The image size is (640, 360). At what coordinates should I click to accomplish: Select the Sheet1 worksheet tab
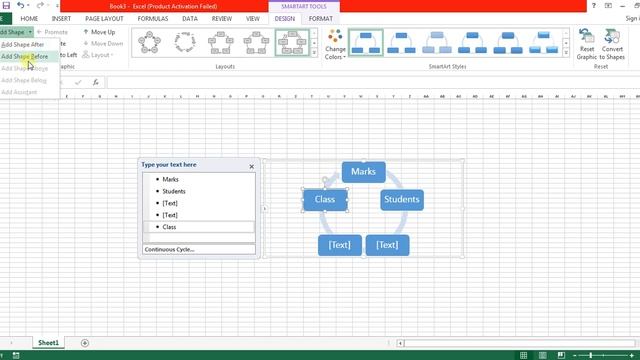49,343
